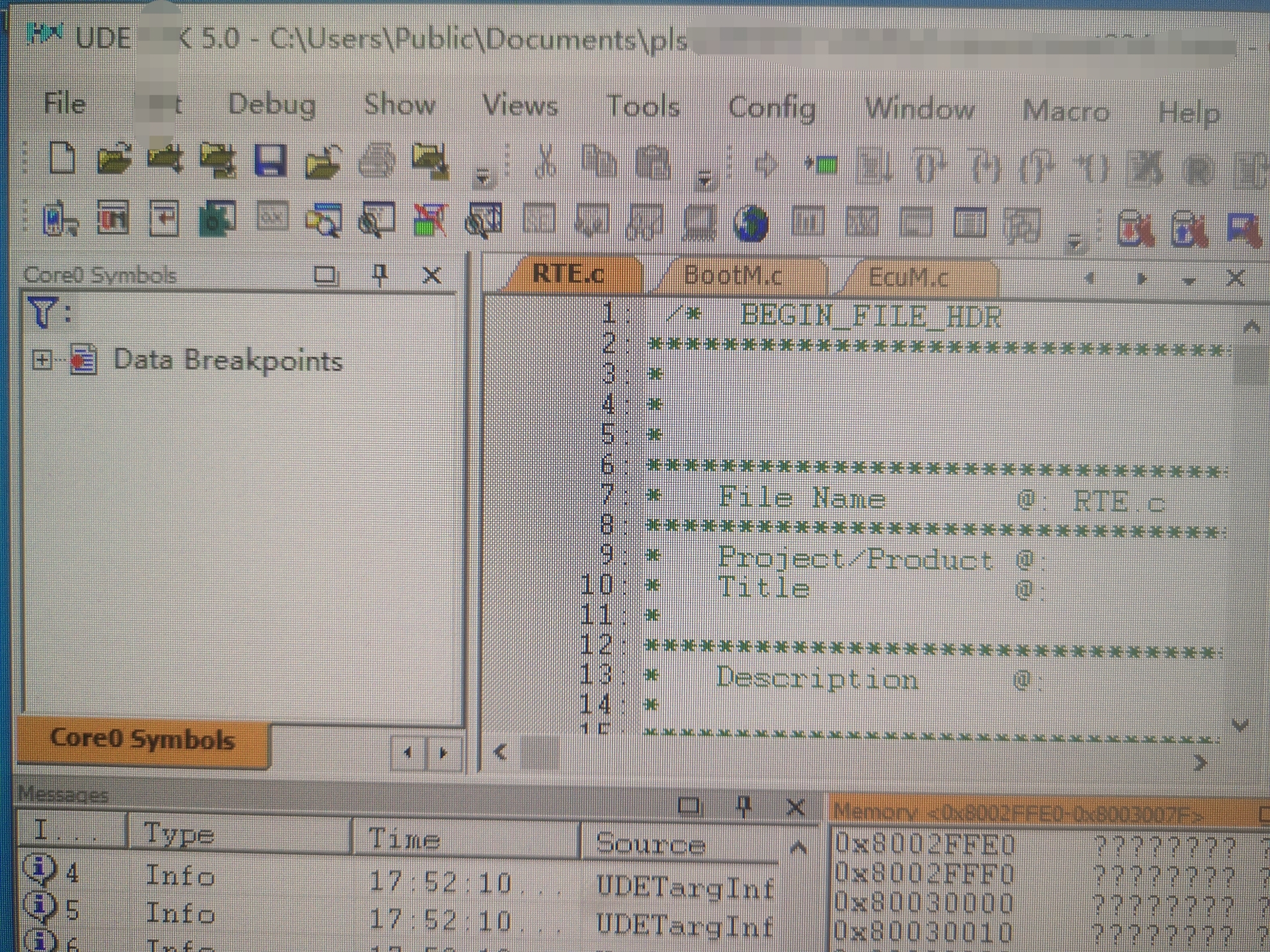
Task: Click the Save (floppy disk) icon
Action: (x=270, y=161)
